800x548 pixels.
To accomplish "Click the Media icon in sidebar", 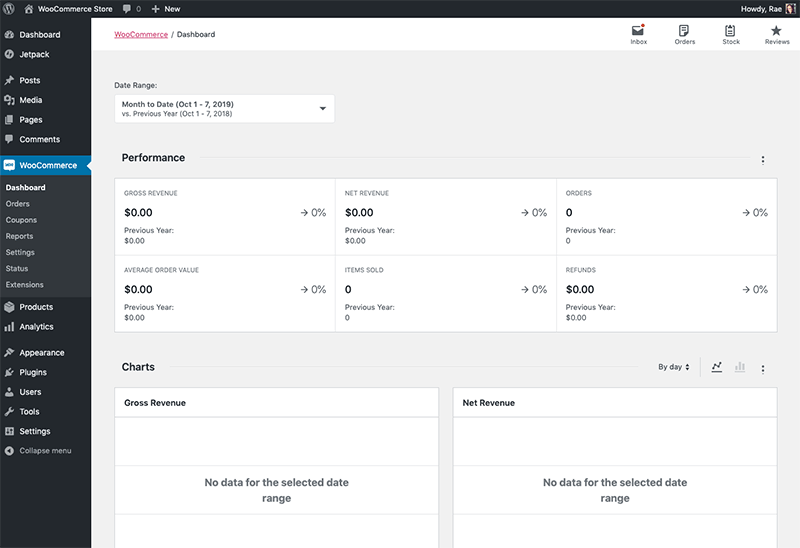I will 9,100.
